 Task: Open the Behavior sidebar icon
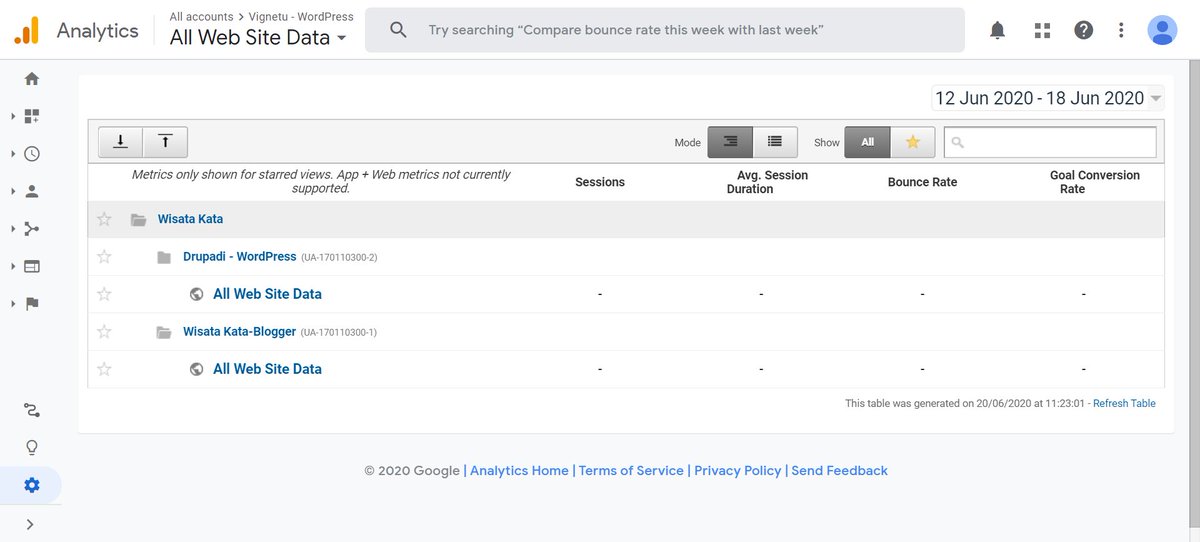pyautogui.click(x=32, y=266)
